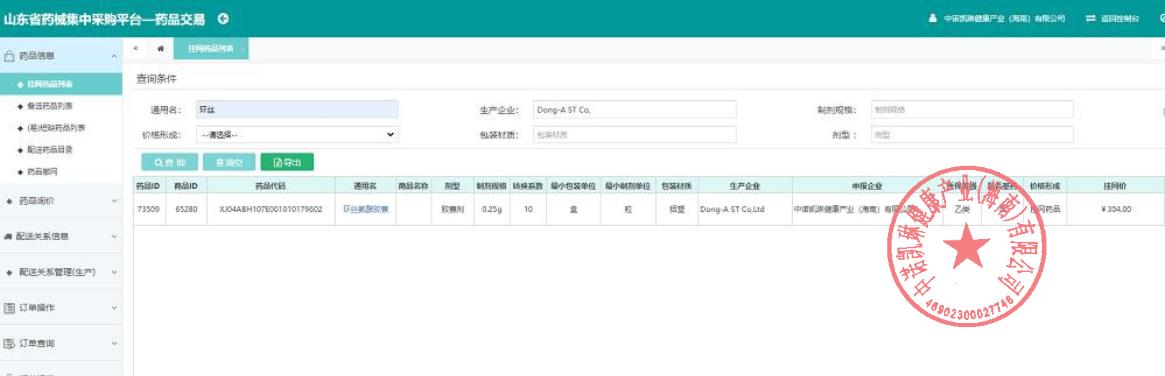Screen dimensions: 1165x376
Task: Open the user account icon in header
Action: (x=932, y=19)
